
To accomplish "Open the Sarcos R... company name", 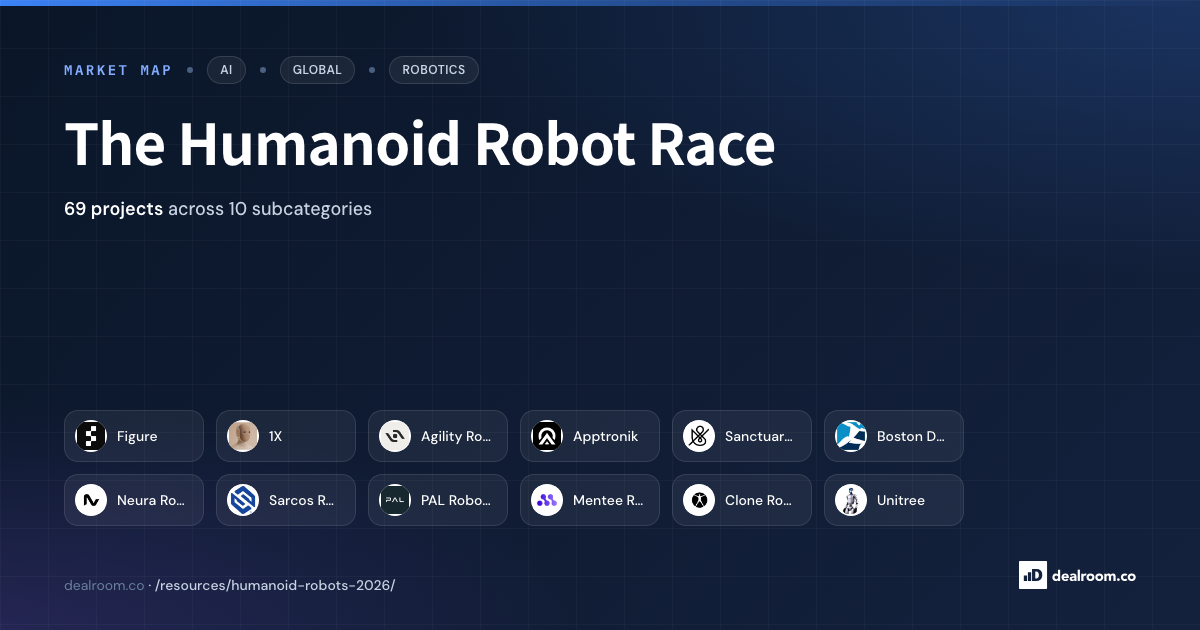I will pos(301,501).
